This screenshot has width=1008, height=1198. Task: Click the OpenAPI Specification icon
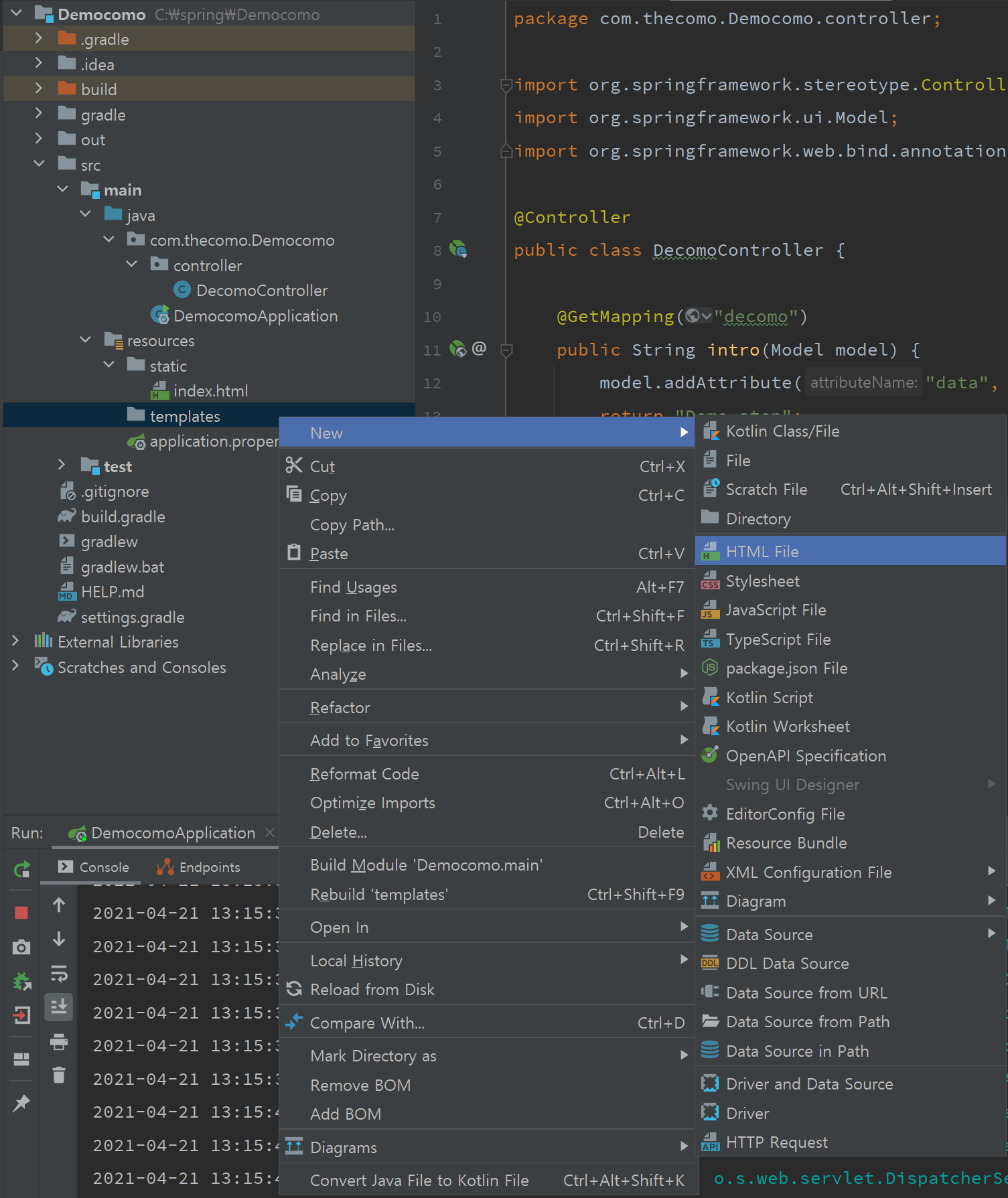[x=710, y=755]
